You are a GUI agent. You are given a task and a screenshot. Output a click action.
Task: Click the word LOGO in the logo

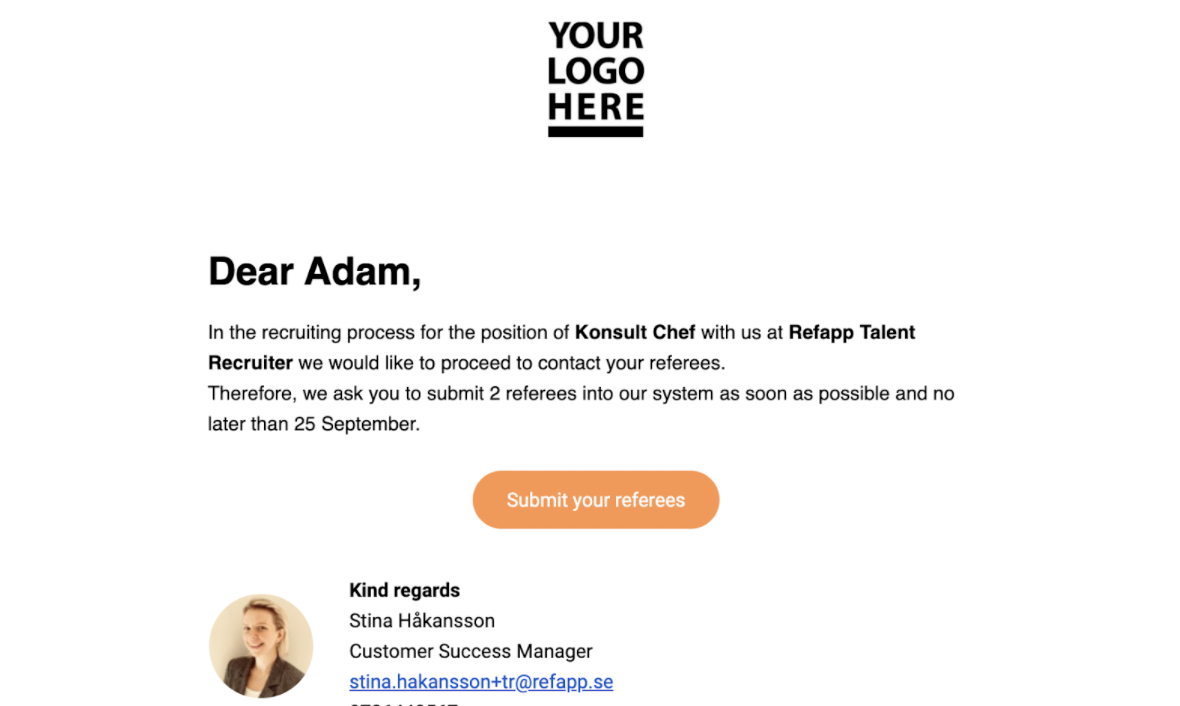595,72
